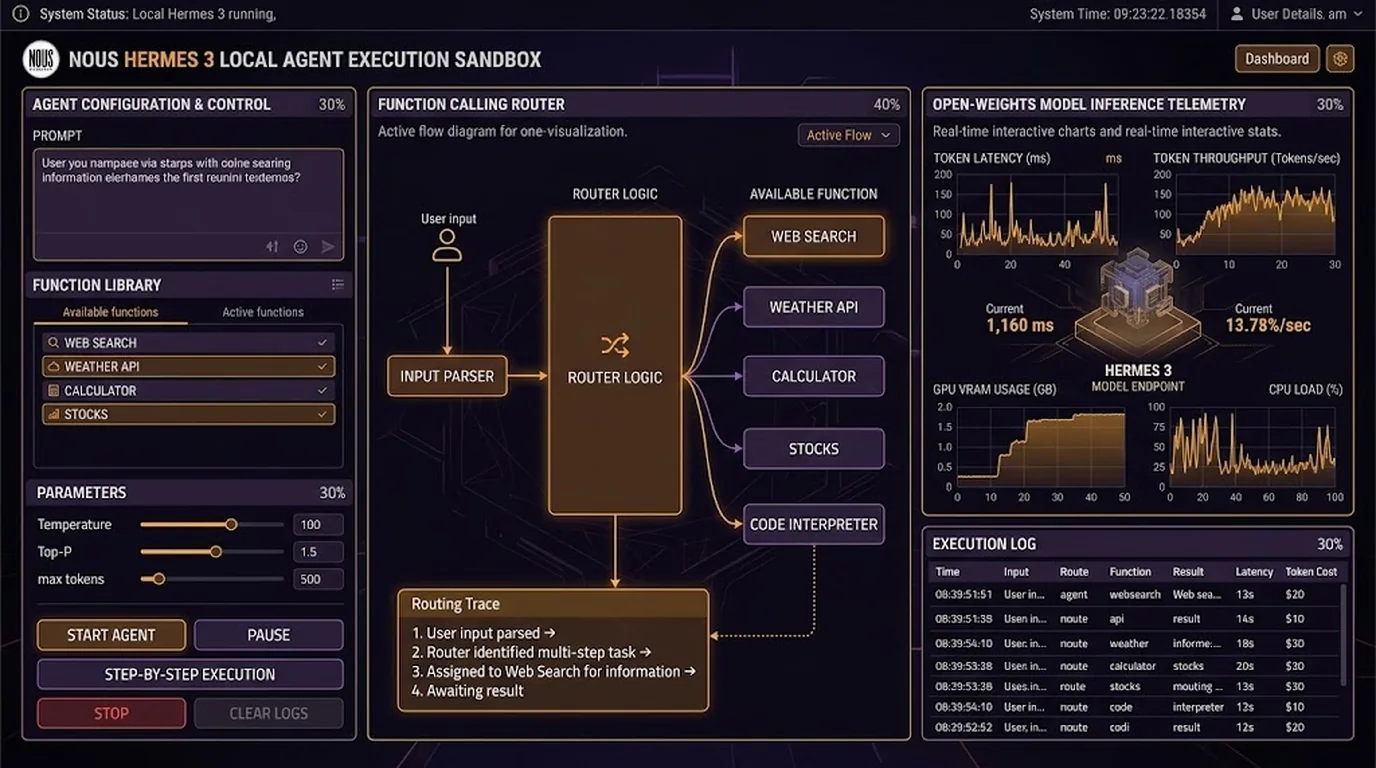Switch to the Active functions tab
This screenshot has width=1376, height=768.
tap(263, 312)
